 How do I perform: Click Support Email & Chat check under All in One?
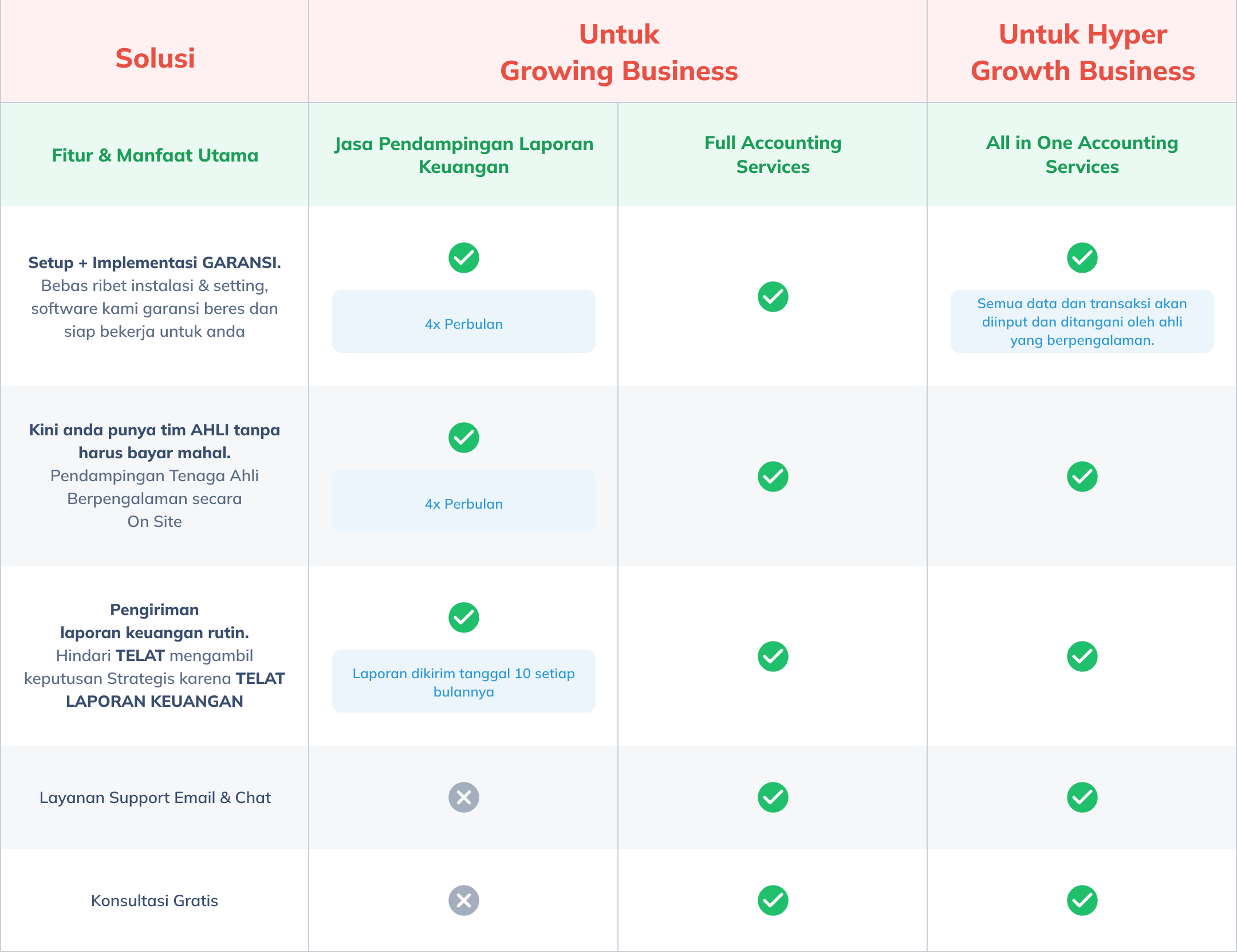pos(1082,797)
